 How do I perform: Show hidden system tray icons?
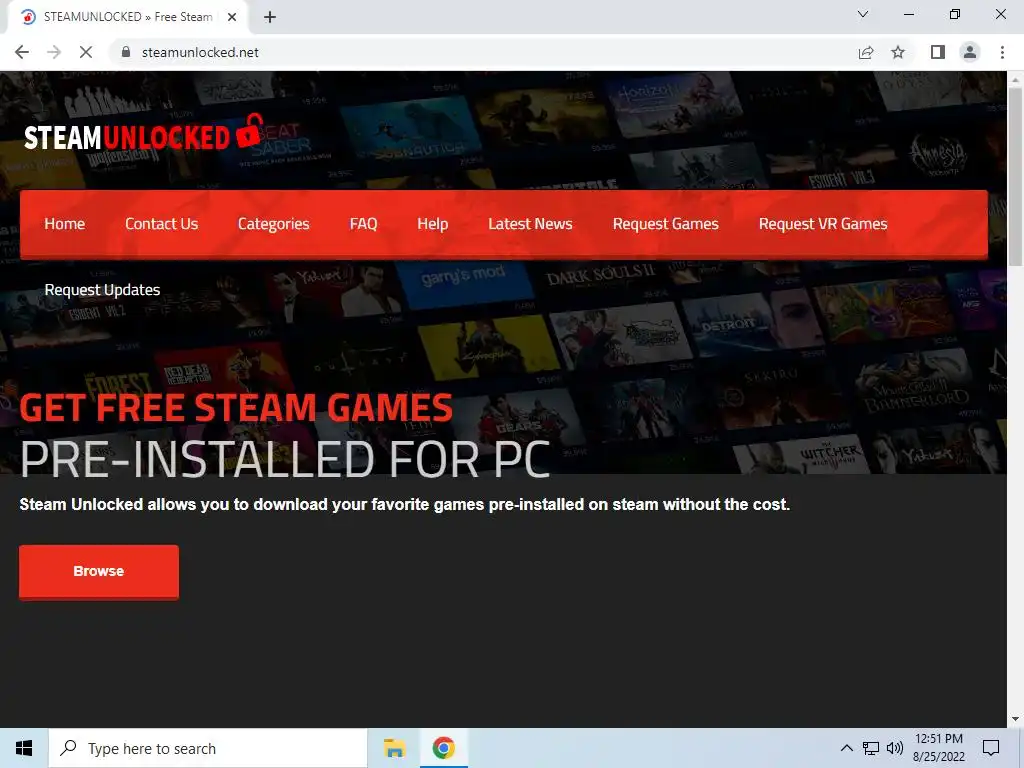point(846,748)
